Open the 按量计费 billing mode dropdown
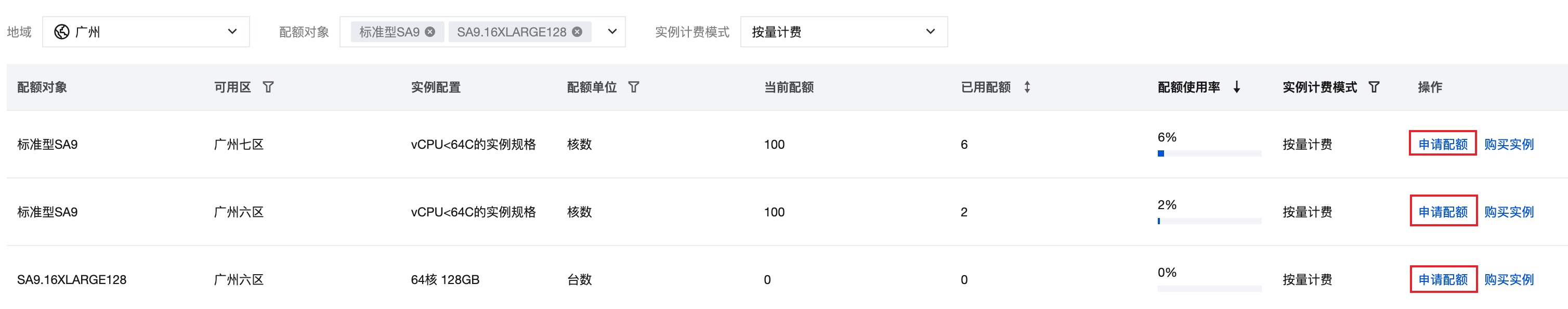The width and height of the screenshot is (1568, 309). [x=930, y=32]
